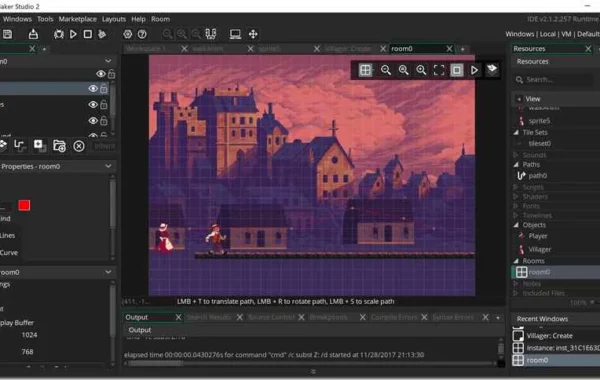The width and height of the screenshot is (600, 380).
Task: Zoom out in the room editor
Action: [386, 70]
